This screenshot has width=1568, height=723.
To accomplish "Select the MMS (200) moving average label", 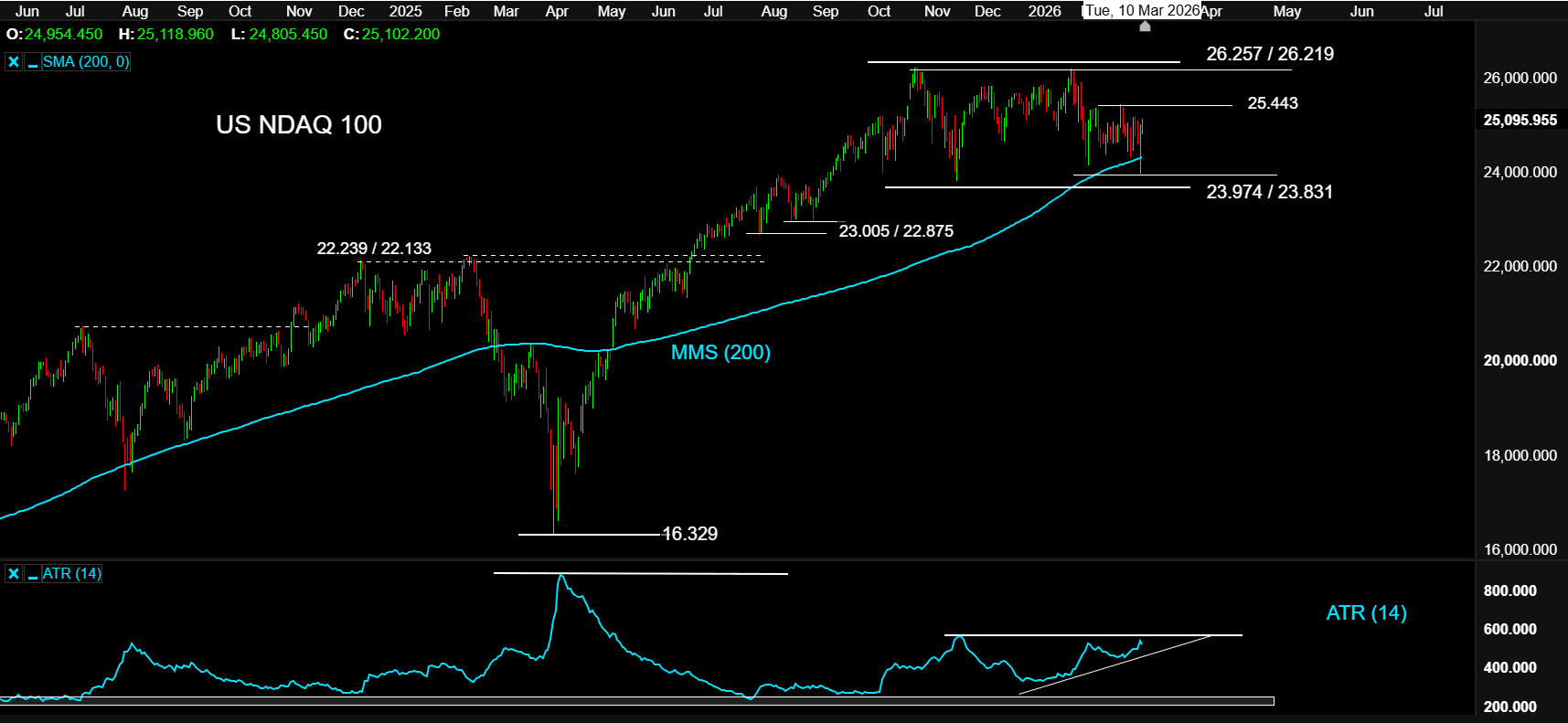I will 720,353.
